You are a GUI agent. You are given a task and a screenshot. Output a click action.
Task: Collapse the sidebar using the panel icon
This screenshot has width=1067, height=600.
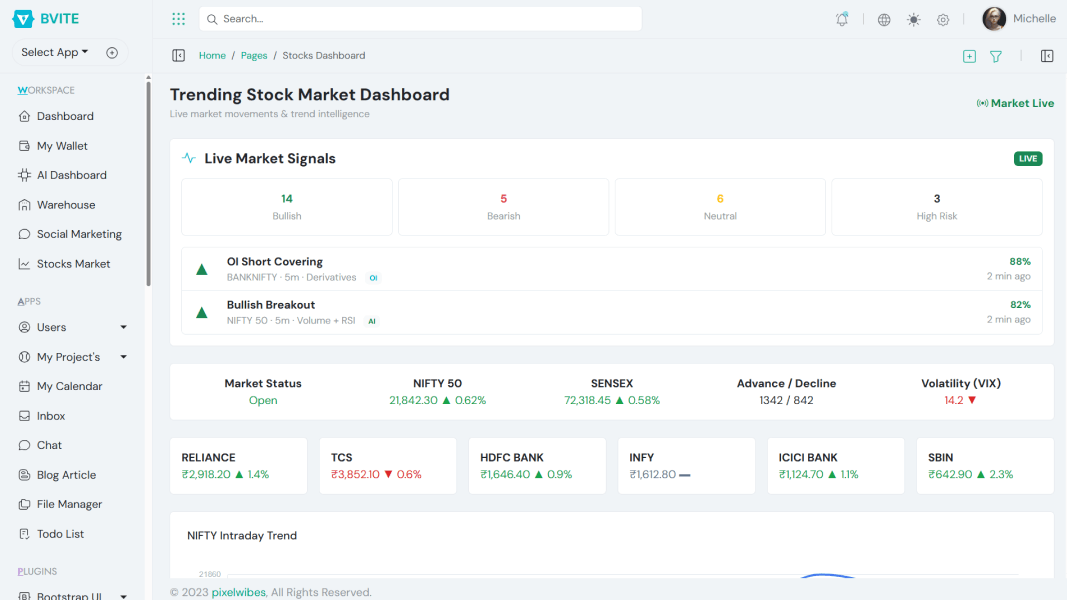[x=178, y=55]
